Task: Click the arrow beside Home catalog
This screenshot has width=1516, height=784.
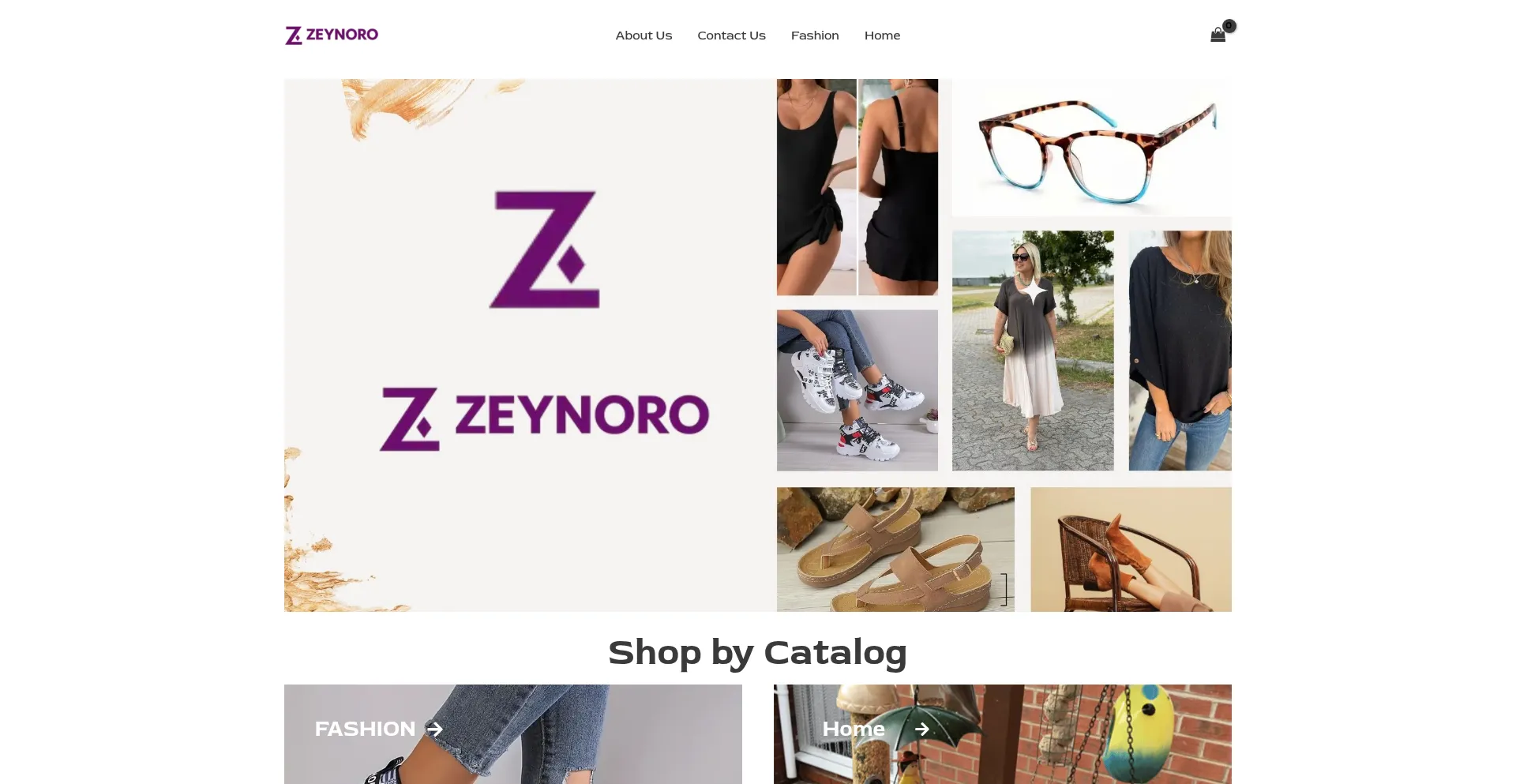Action: coord(921,729)
